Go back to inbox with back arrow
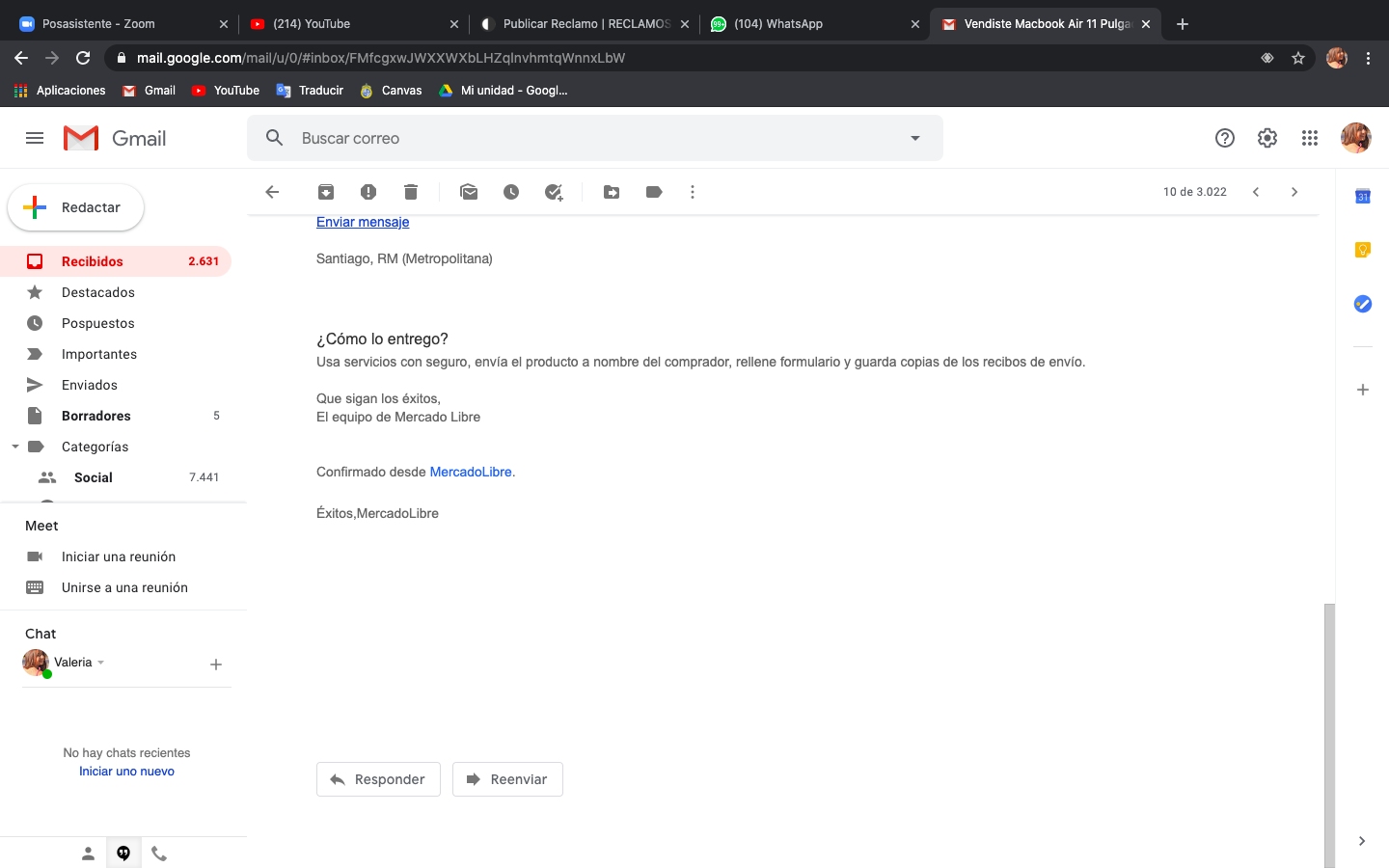The height and width of the screenshot is (868, 1389). pyautogui.click(x=272, y=192)
